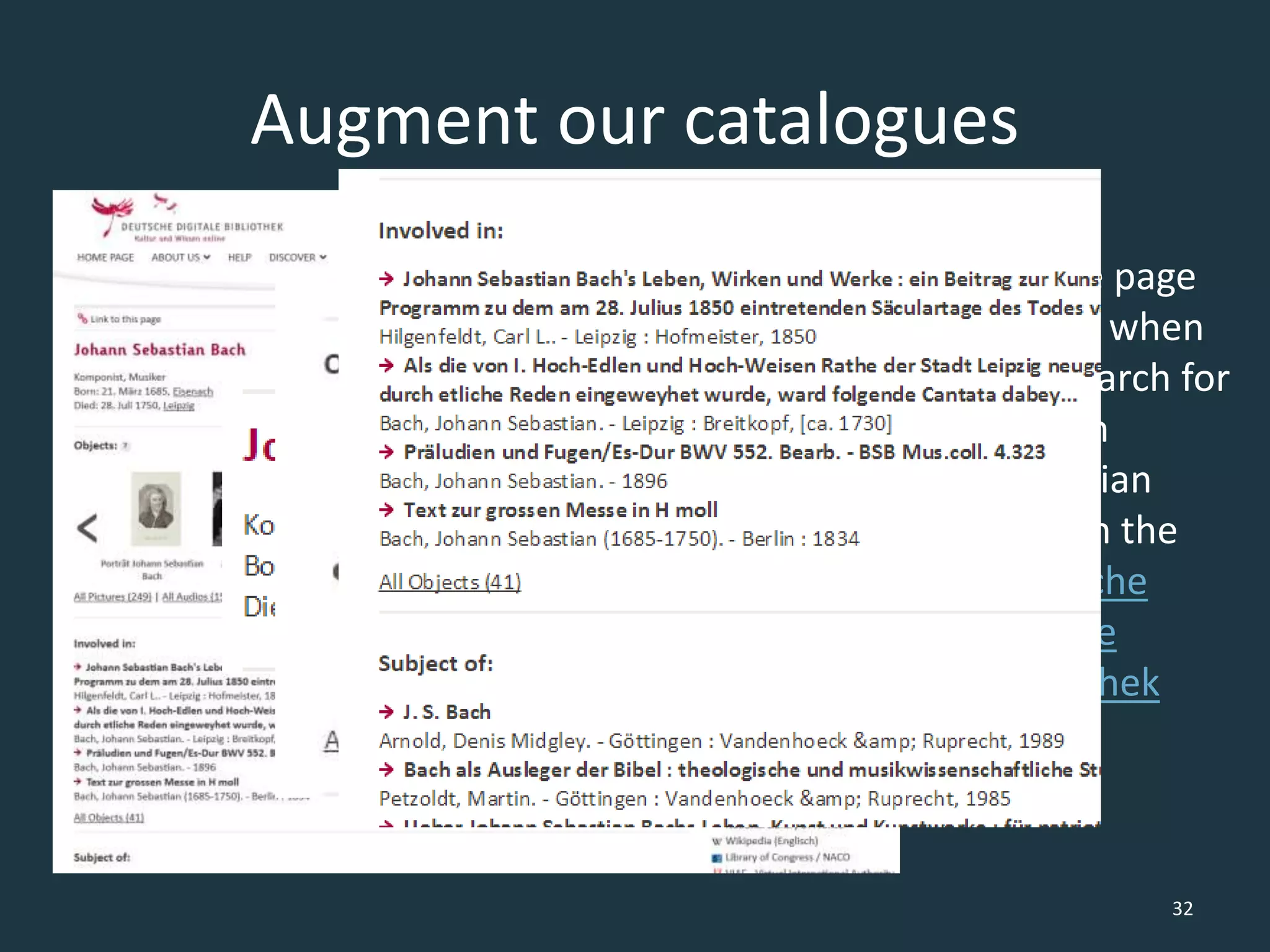Click the 'Involved in:' heading in enlarged panel
The width and height of the screenshot is (1270, 952).
click(x=441, y=231)
